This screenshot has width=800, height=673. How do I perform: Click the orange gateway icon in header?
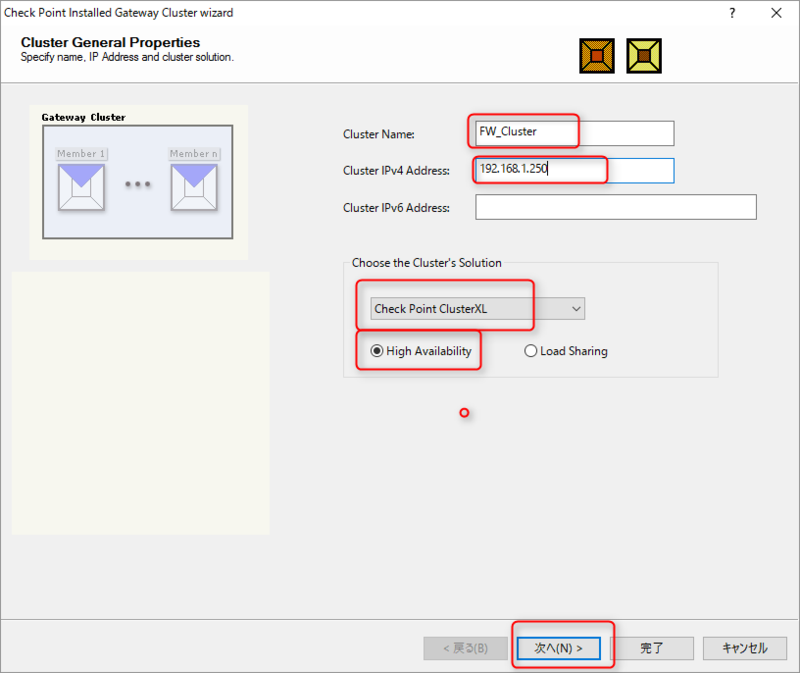click(597, 56)
